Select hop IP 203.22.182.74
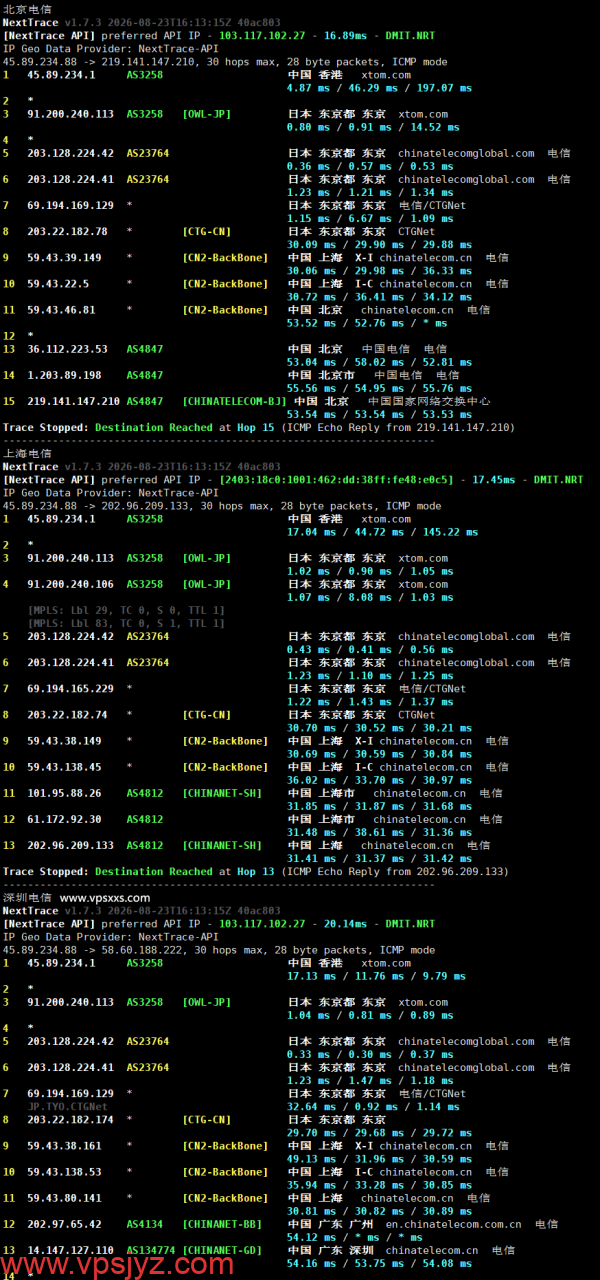This screenshot has height=1280, width=600. (x=67, y=715)
